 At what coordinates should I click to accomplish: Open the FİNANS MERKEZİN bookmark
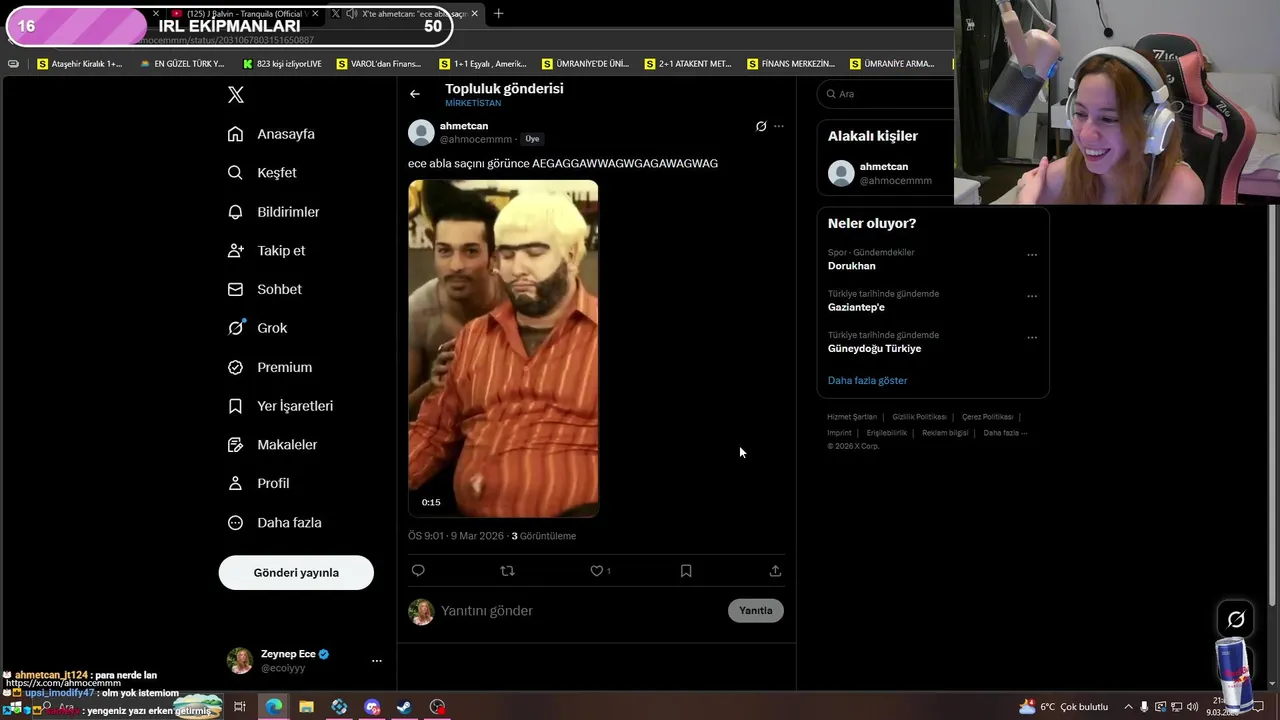click(790, 64)
